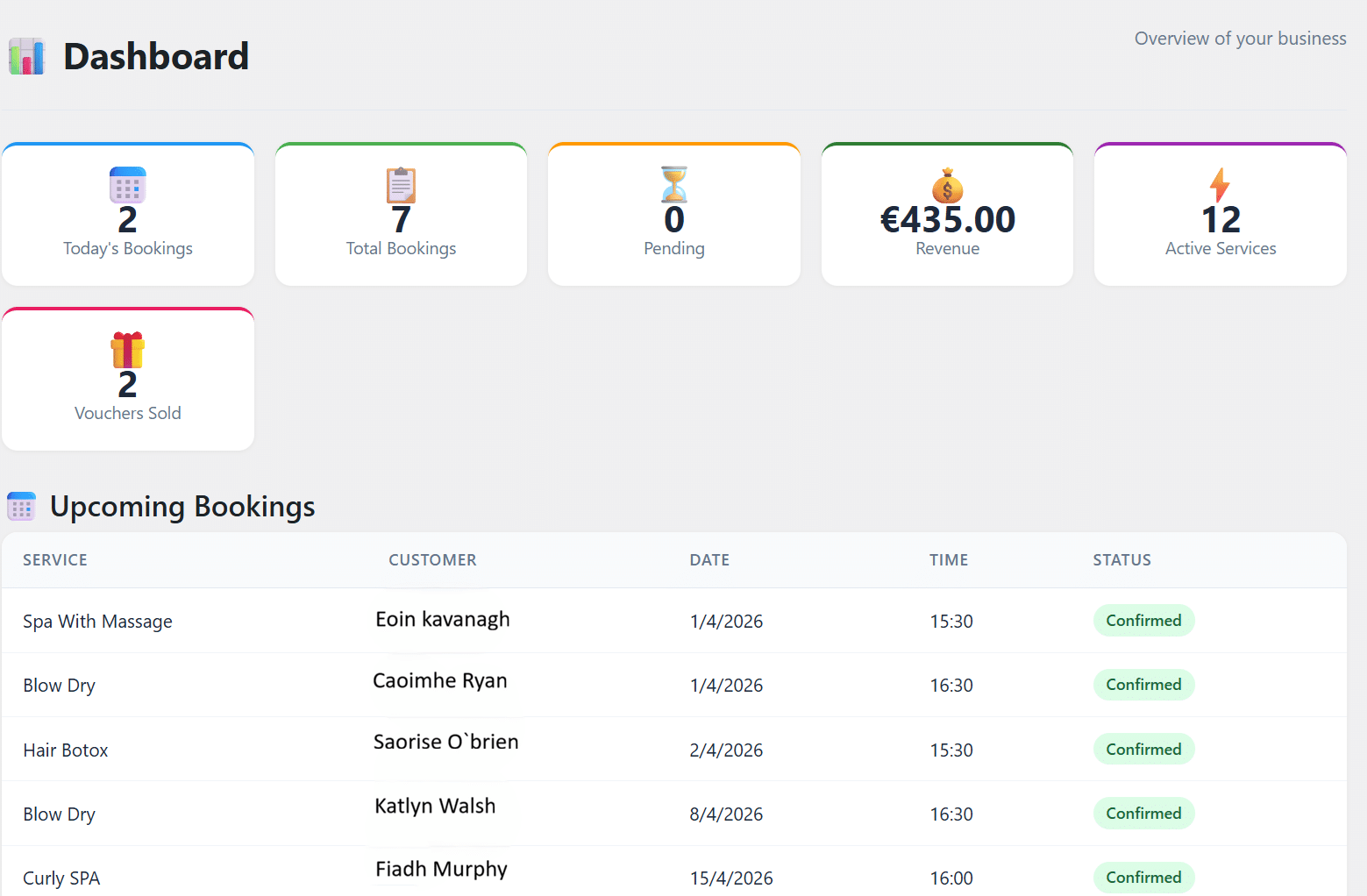1367x896 pixels.
Task: Select the Revenue card showing €435.00
Action: 947,213
